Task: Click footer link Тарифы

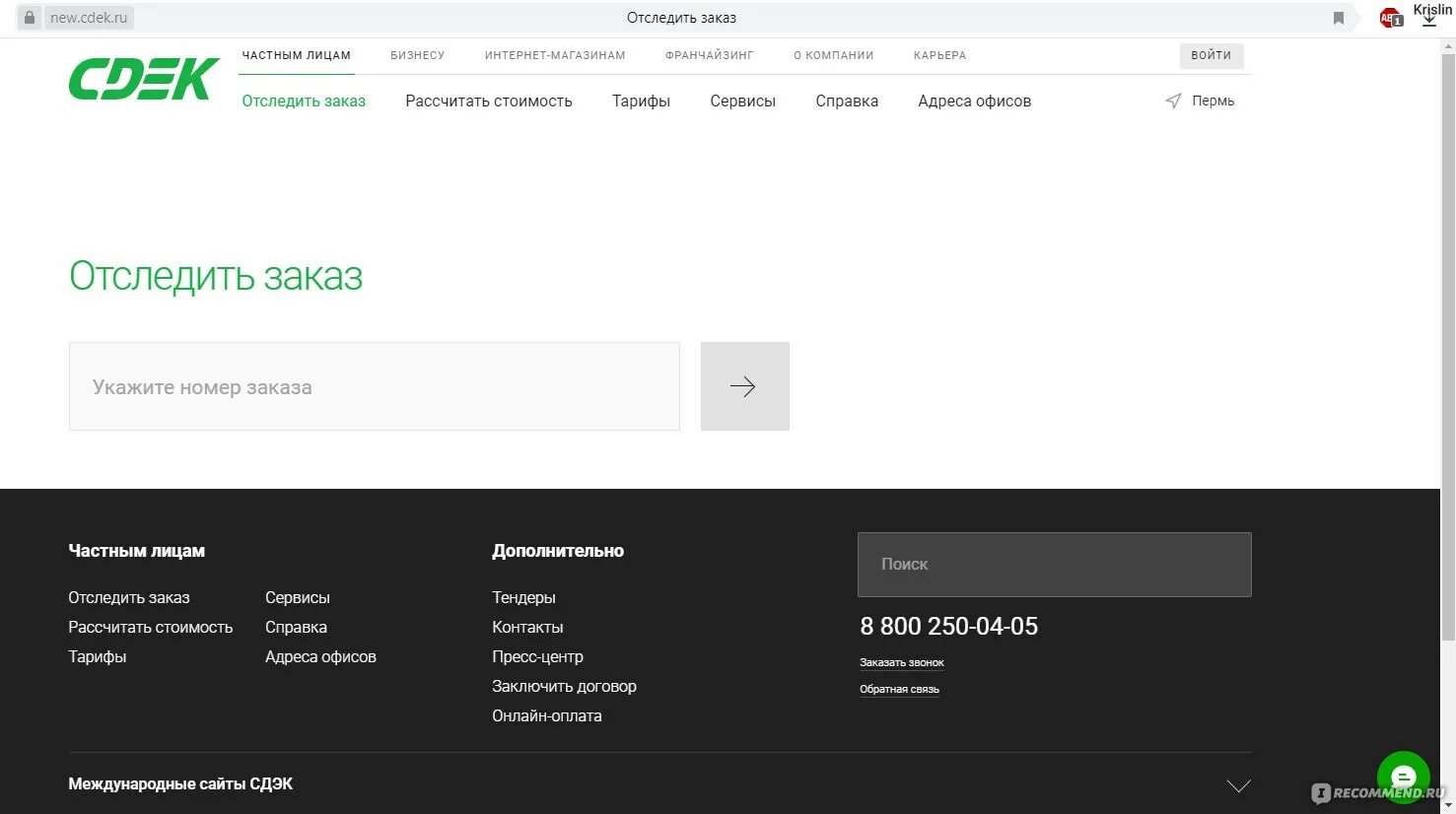Action: 98,656
